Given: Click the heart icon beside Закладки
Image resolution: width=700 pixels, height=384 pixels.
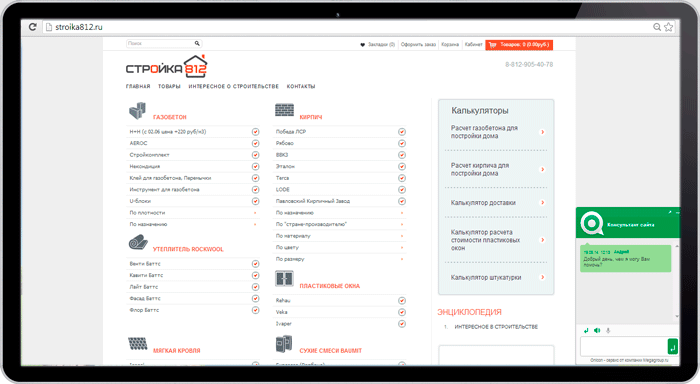Looking at the screenshot, I should (362, 45).
